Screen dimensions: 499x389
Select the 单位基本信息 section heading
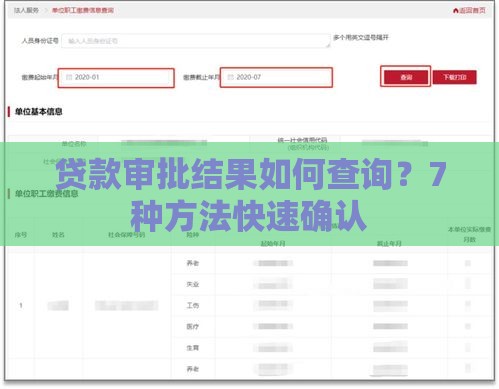tap(38, 111)
